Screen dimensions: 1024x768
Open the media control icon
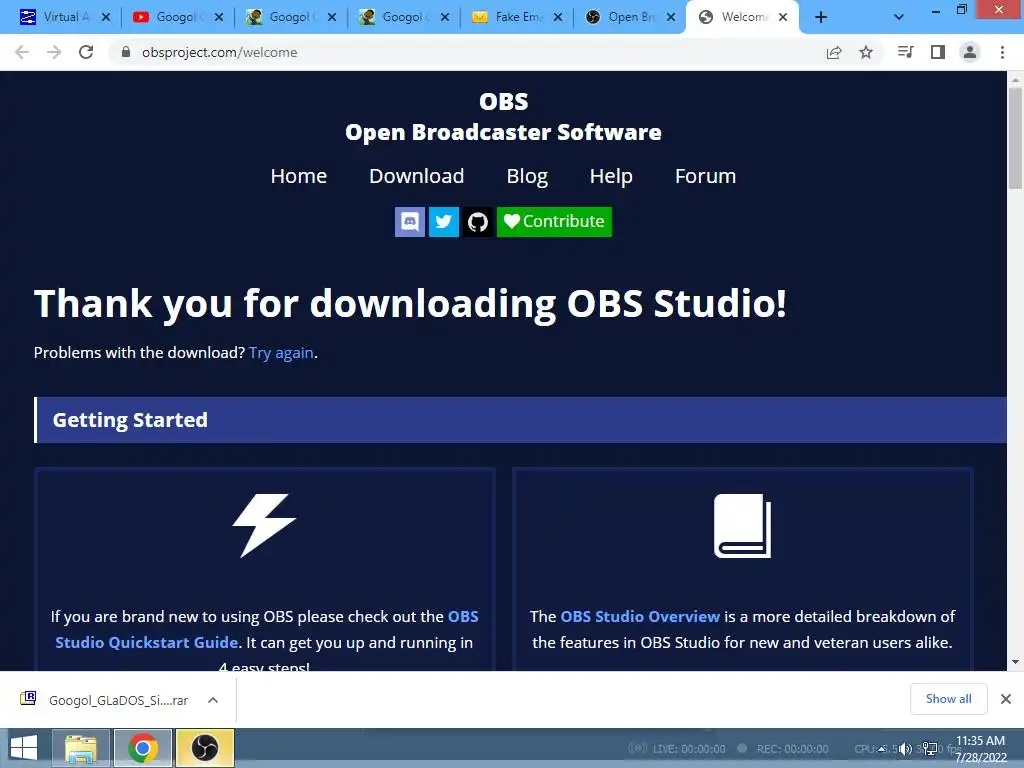(905, 52)
